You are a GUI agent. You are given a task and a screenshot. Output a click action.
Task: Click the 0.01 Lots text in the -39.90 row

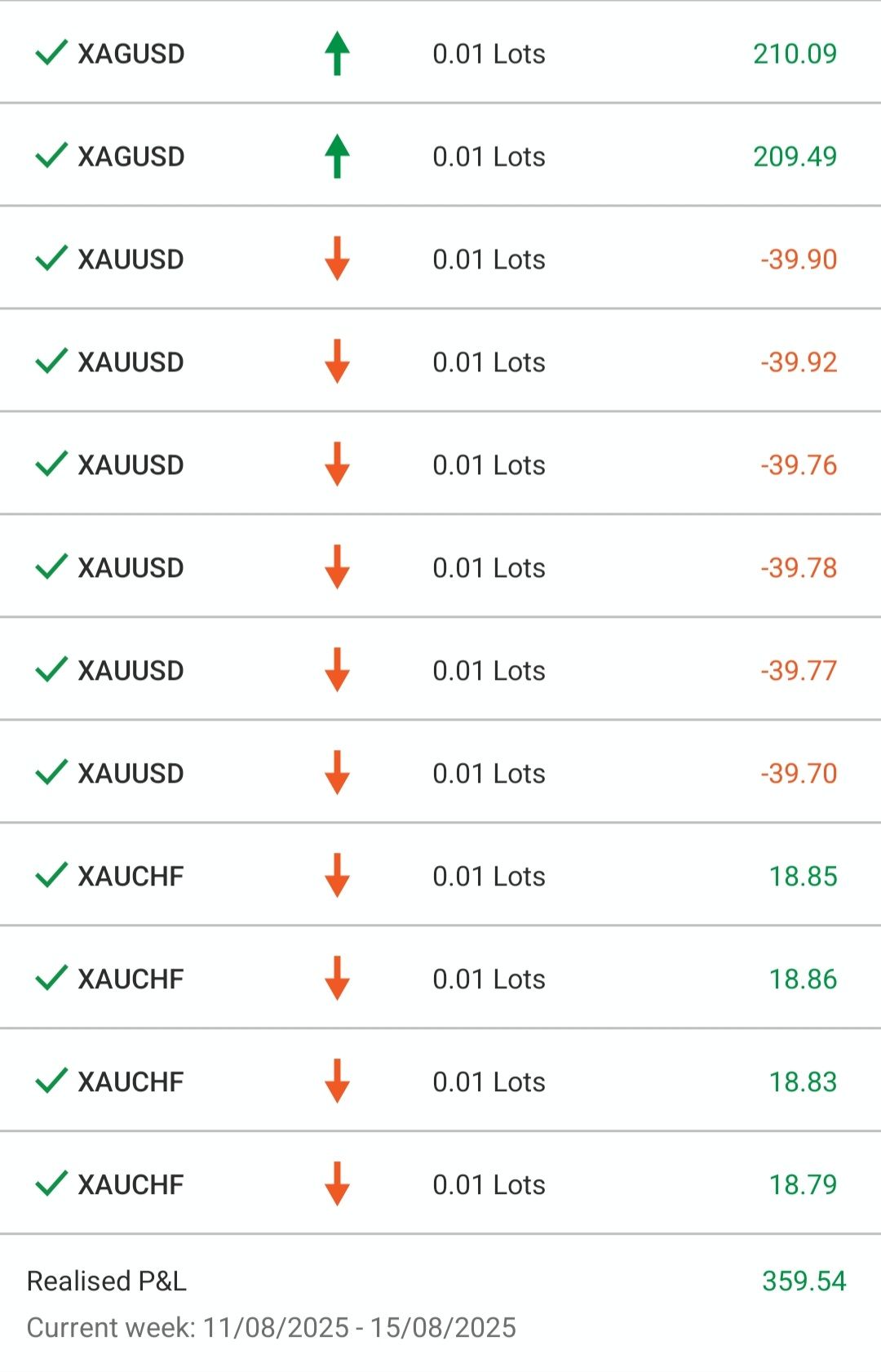(489, 259)
